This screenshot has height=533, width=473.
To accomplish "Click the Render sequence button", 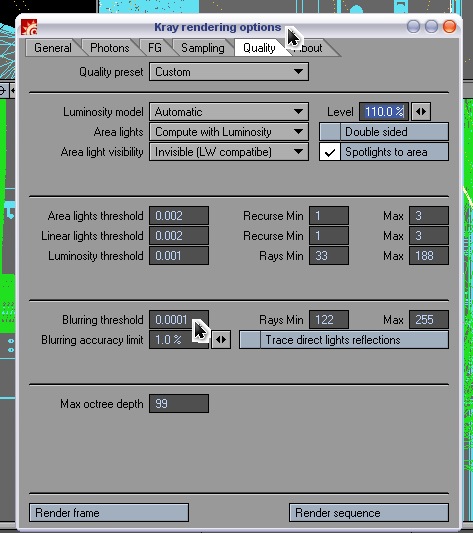I will 369,513.
